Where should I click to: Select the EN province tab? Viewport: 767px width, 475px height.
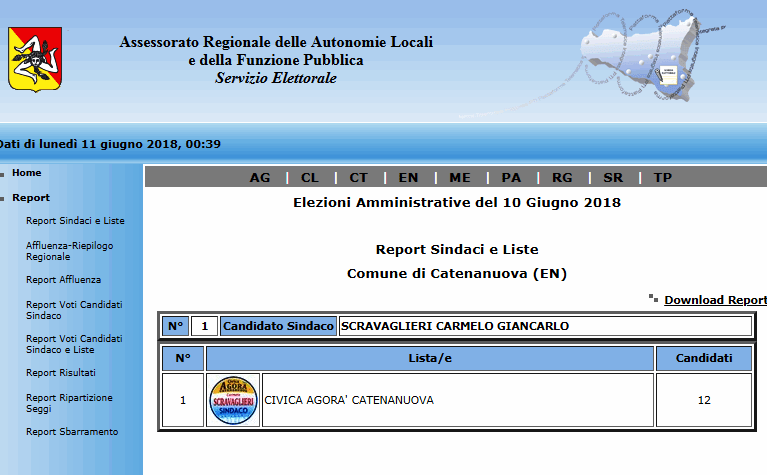pos(408,178)
